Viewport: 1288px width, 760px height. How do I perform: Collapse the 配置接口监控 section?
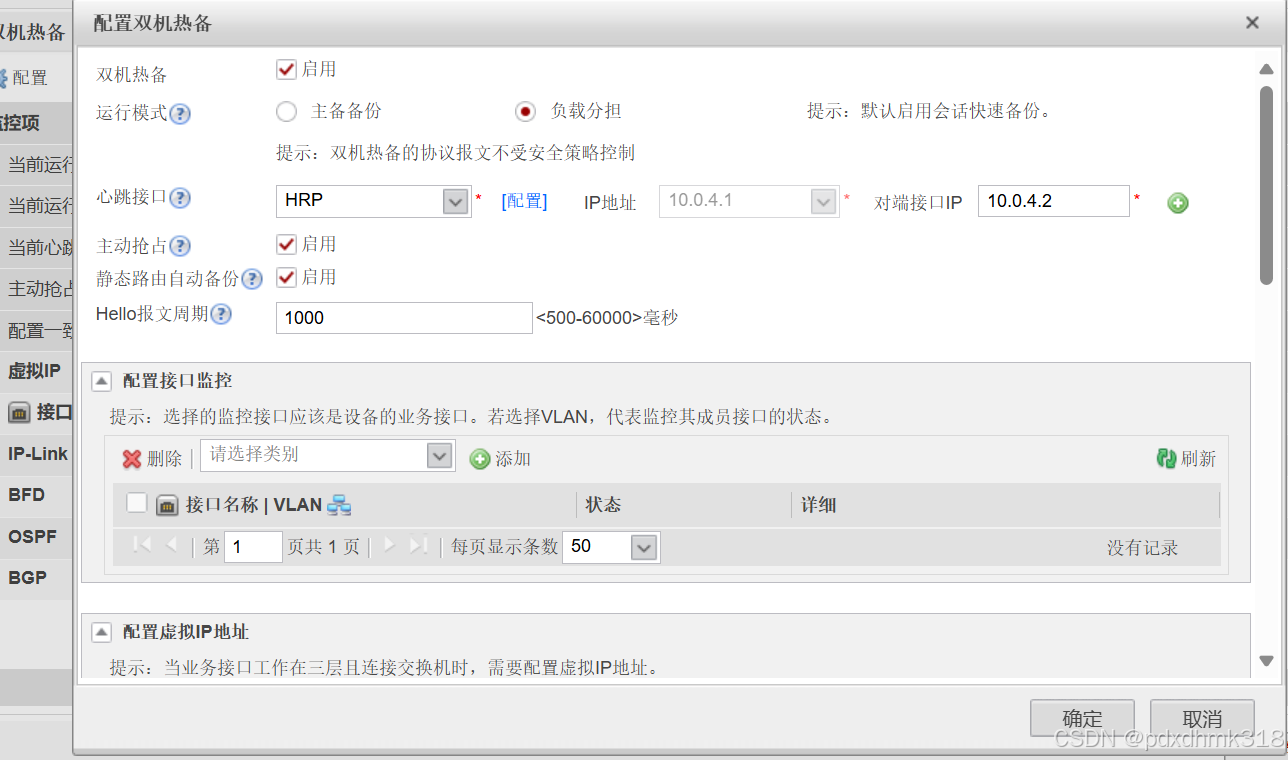pyautogui.click(x=102, y=381)
